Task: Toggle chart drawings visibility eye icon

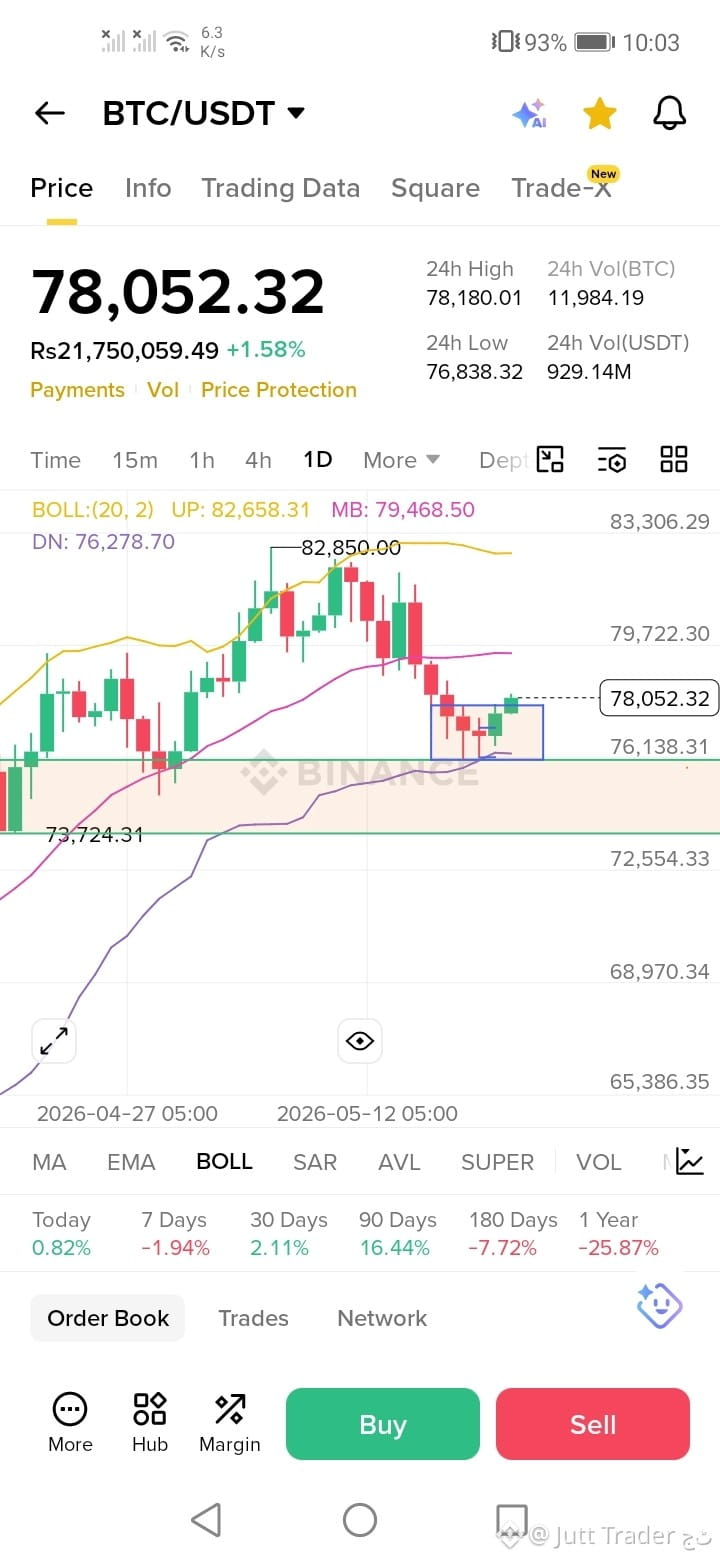Action: pos(360,1041)
